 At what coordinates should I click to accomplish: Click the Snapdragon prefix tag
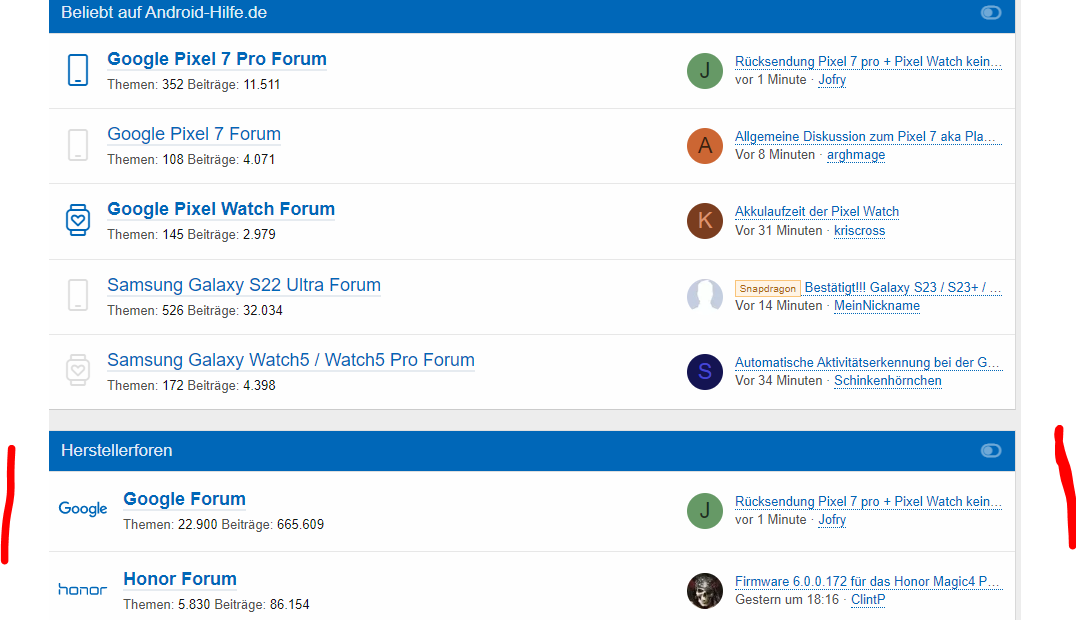[x=767, y=288]
